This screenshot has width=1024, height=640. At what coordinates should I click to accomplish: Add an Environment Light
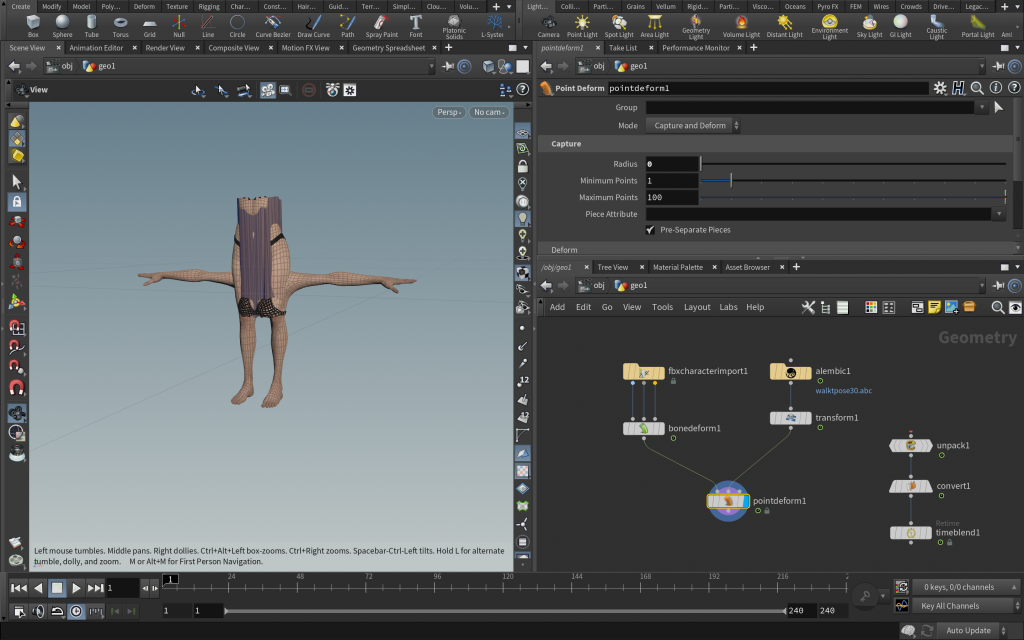tap(829, 27)
